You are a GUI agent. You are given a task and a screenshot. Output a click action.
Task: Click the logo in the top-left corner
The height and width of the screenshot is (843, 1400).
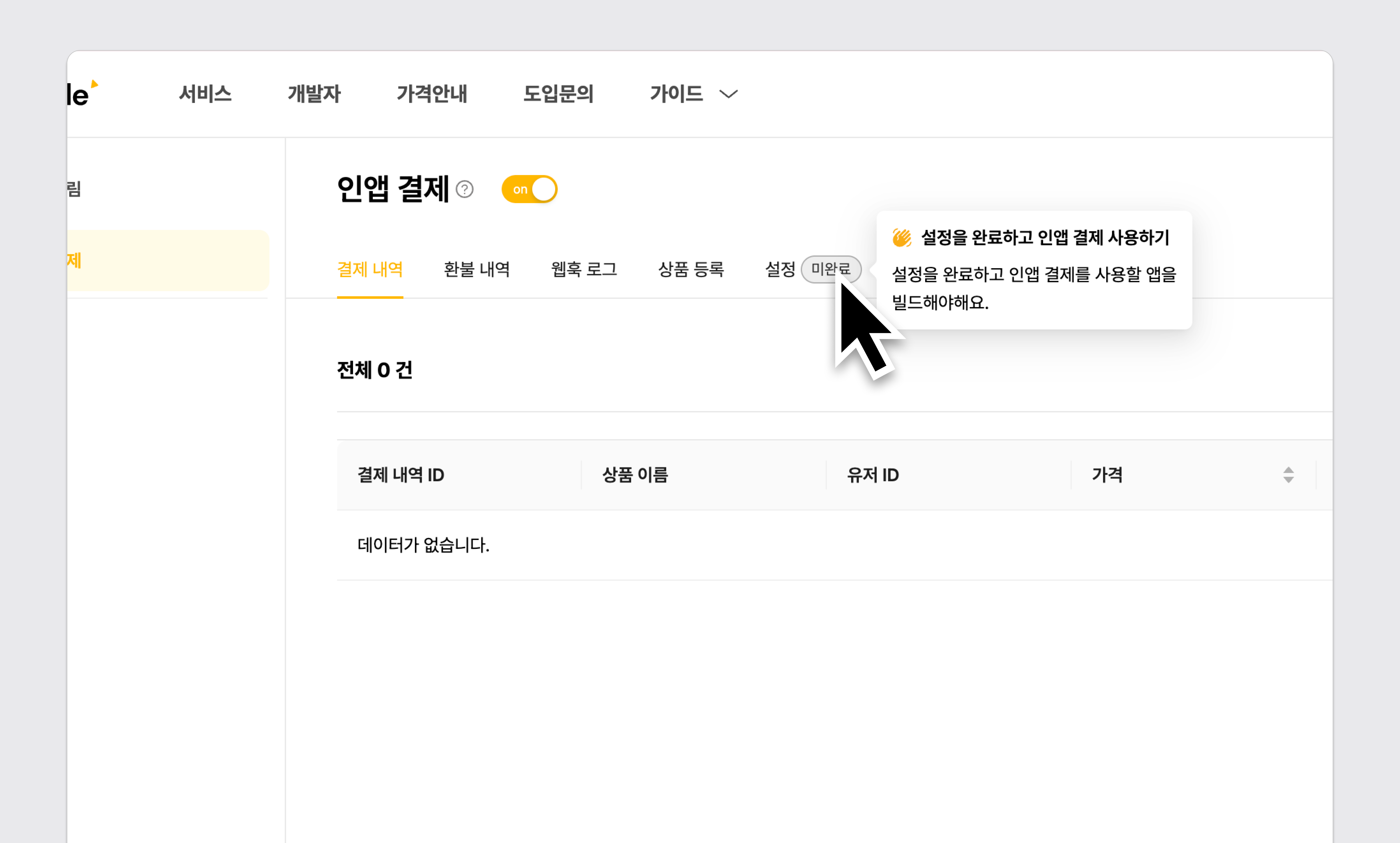pos(81,94)
